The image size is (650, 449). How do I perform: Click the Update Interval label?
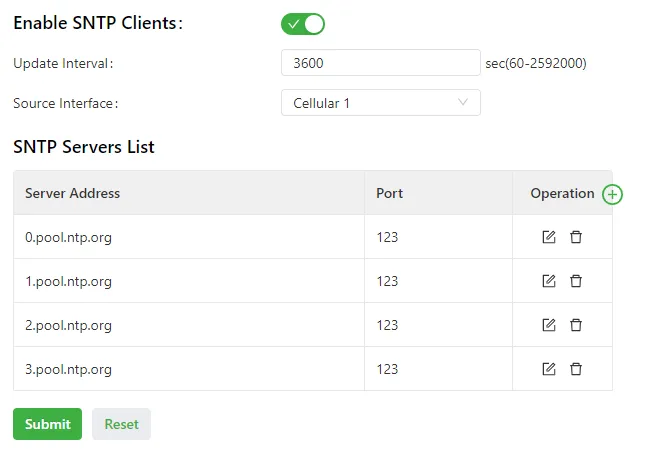63,63
